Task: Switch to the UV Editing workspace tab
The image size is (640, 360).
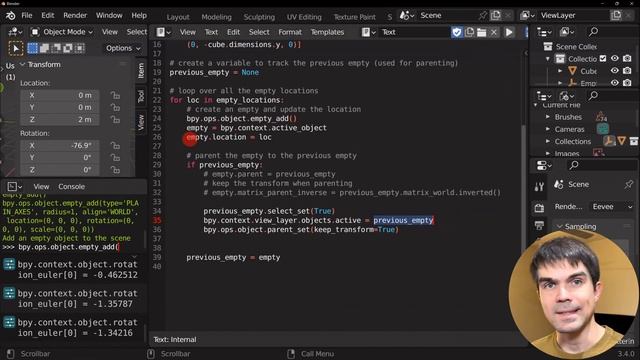Action: pos(304,17)
